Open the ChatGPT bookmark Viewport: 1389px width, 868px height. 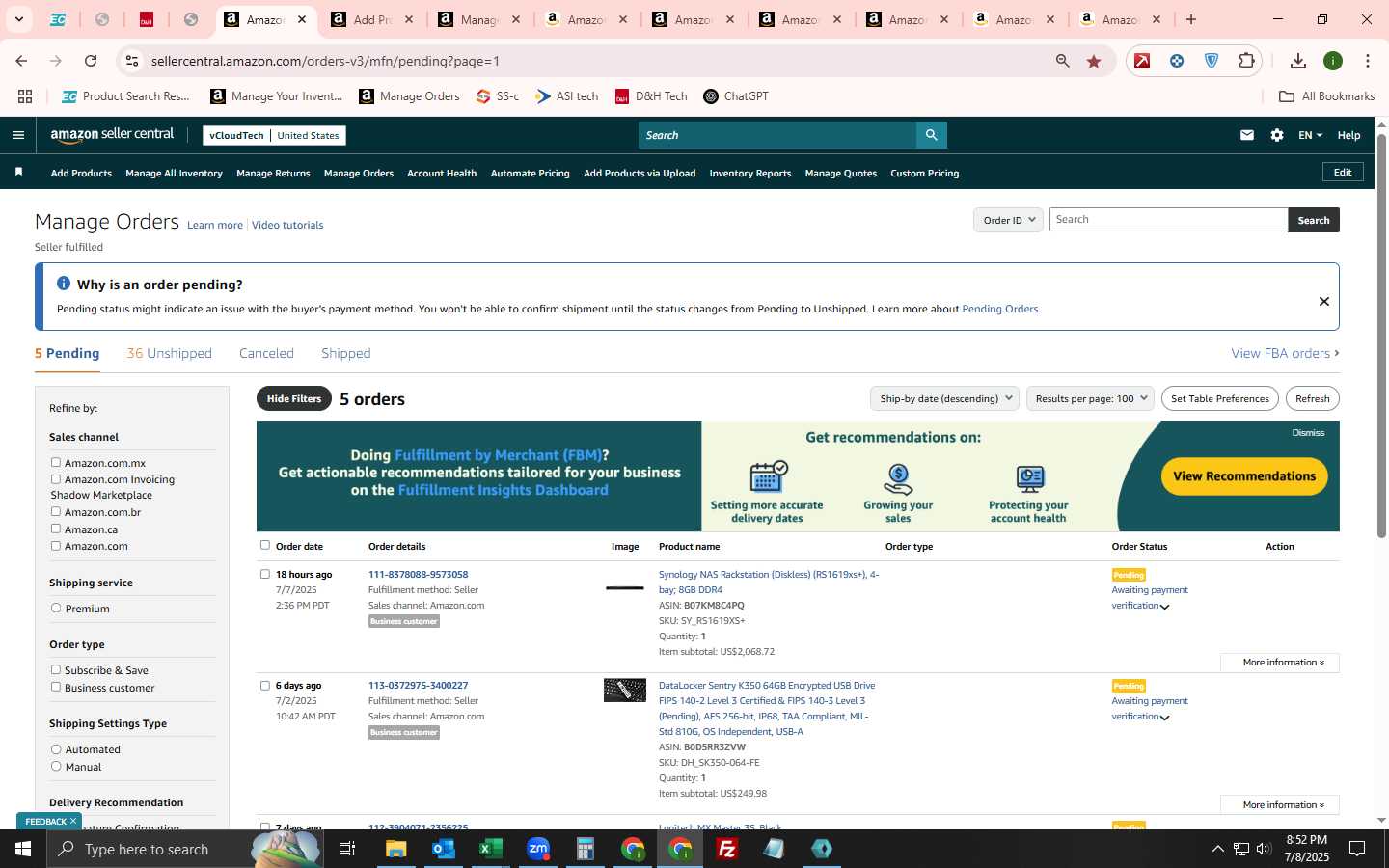point(736,96)
